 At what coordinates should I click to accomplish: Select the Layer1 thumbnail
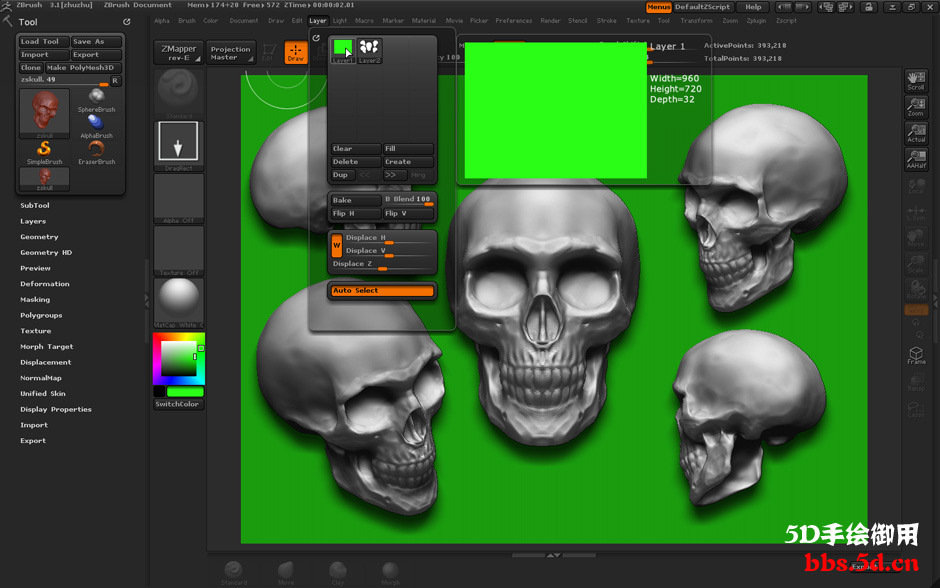[343, 50]
